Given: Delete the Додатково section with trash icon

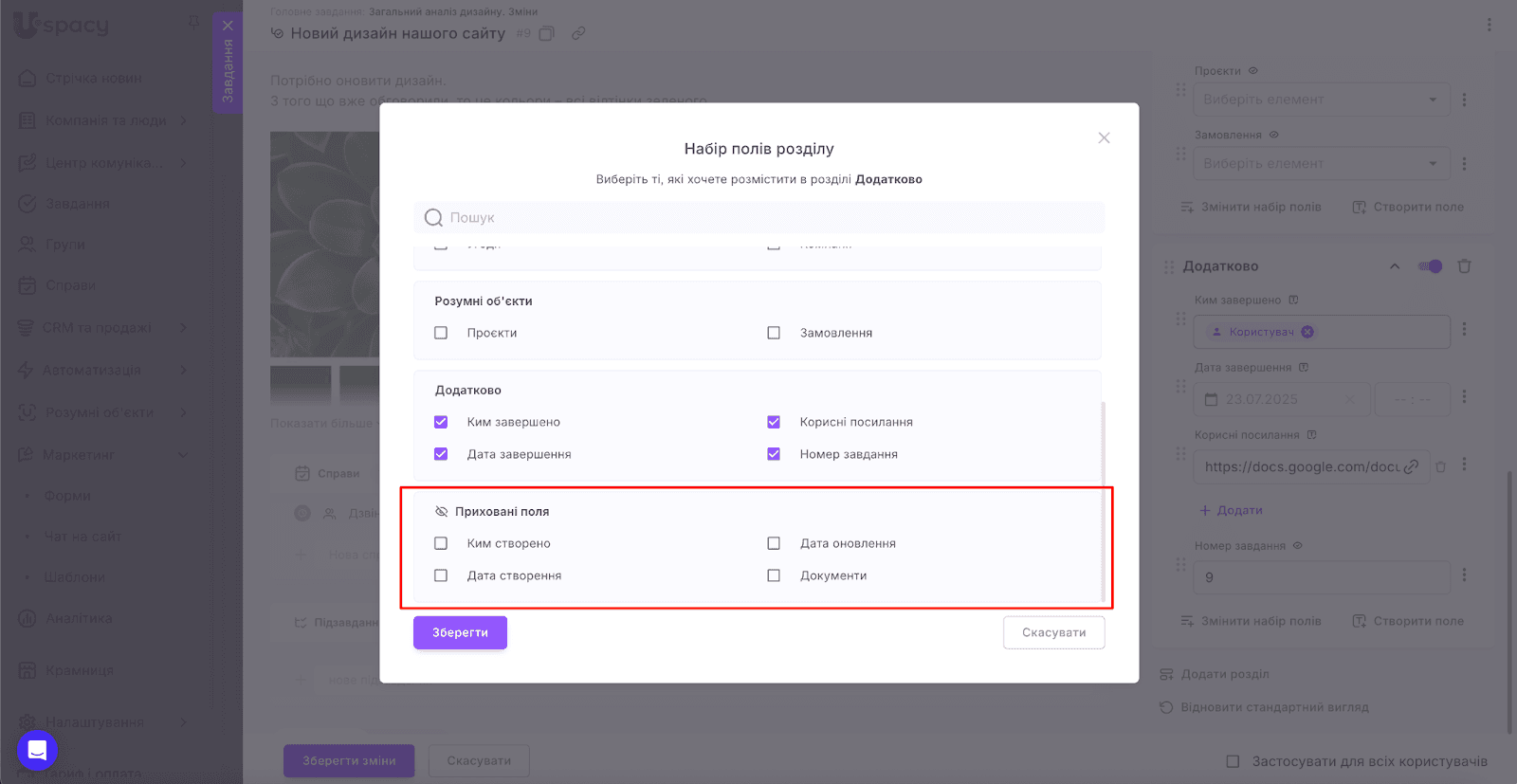Looking at the screenshot, I should [1464, 266].
